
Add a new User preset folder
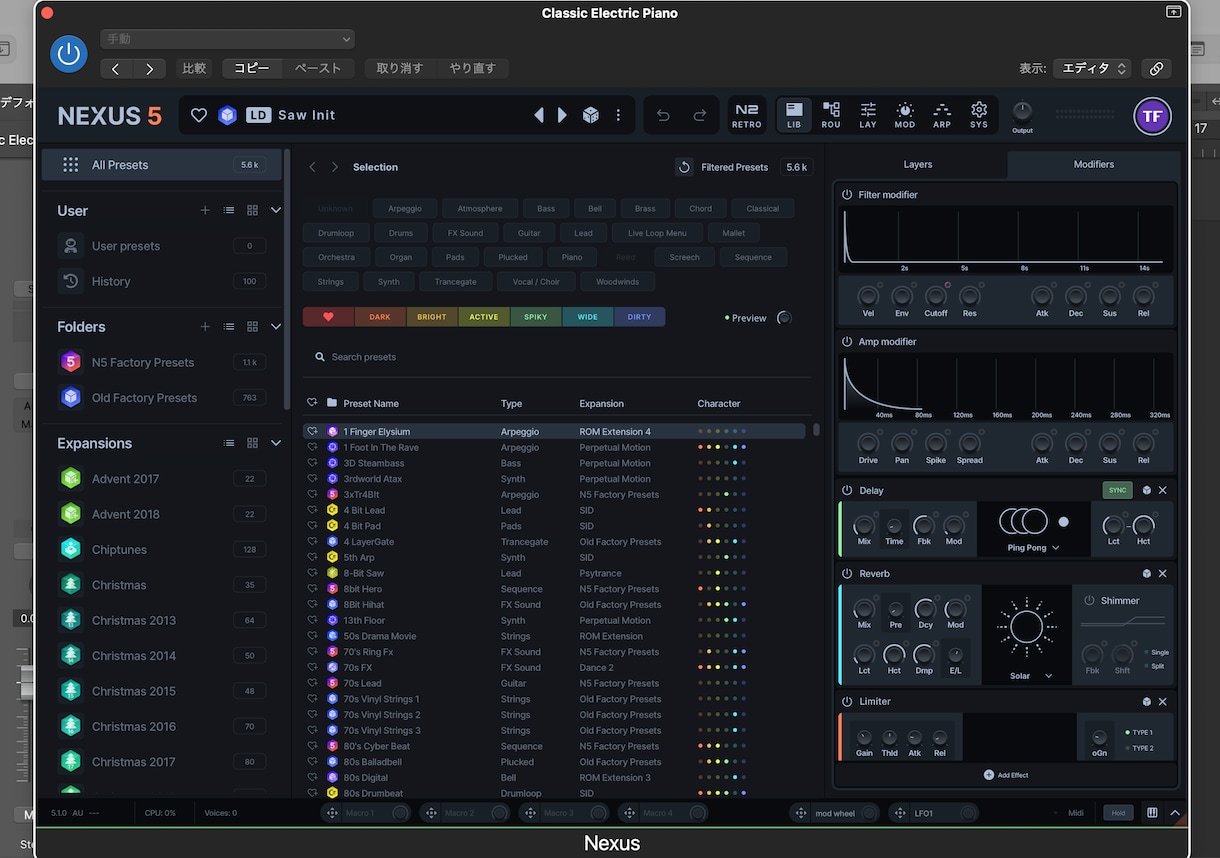(205, 211)
